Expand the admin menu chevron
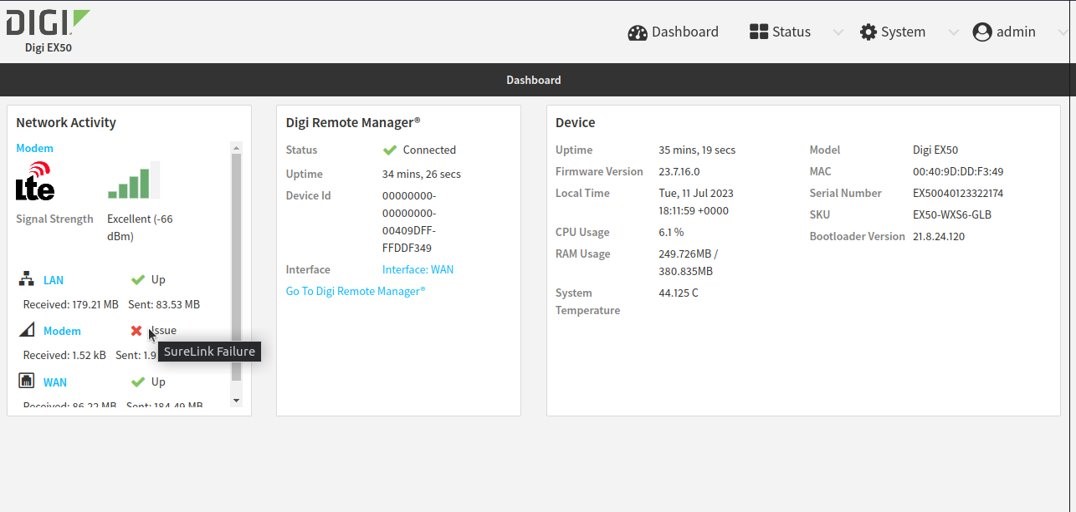Screen dimensions: 1076x512 (x=1064, y=32)
